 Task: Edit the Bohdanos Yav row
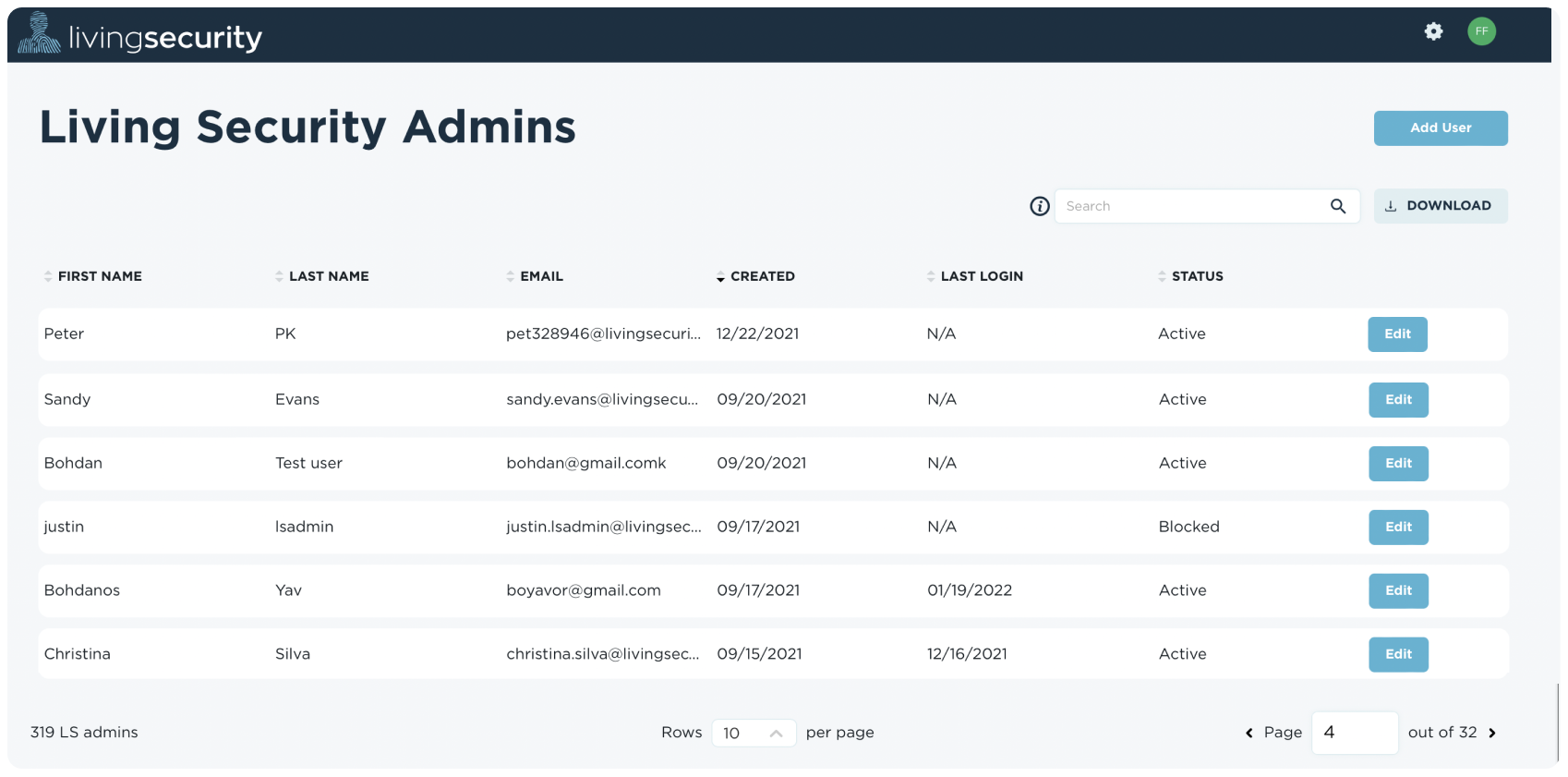coord(1398,591)
